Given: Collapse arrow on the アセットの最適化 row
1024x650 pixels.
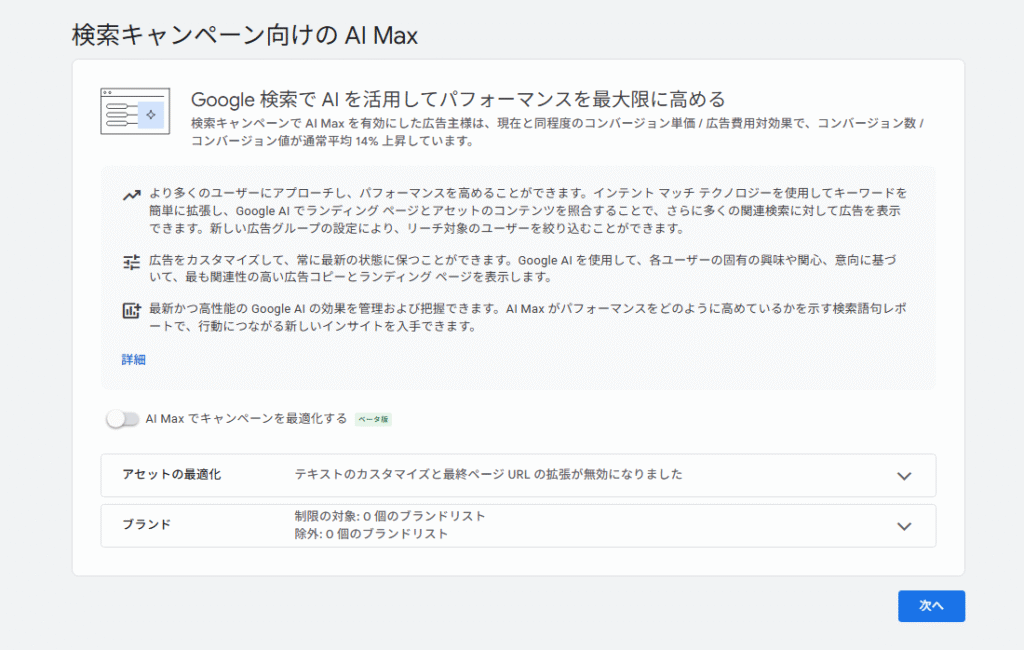Looking at the screenshot, I should click(x=905, y=475).
